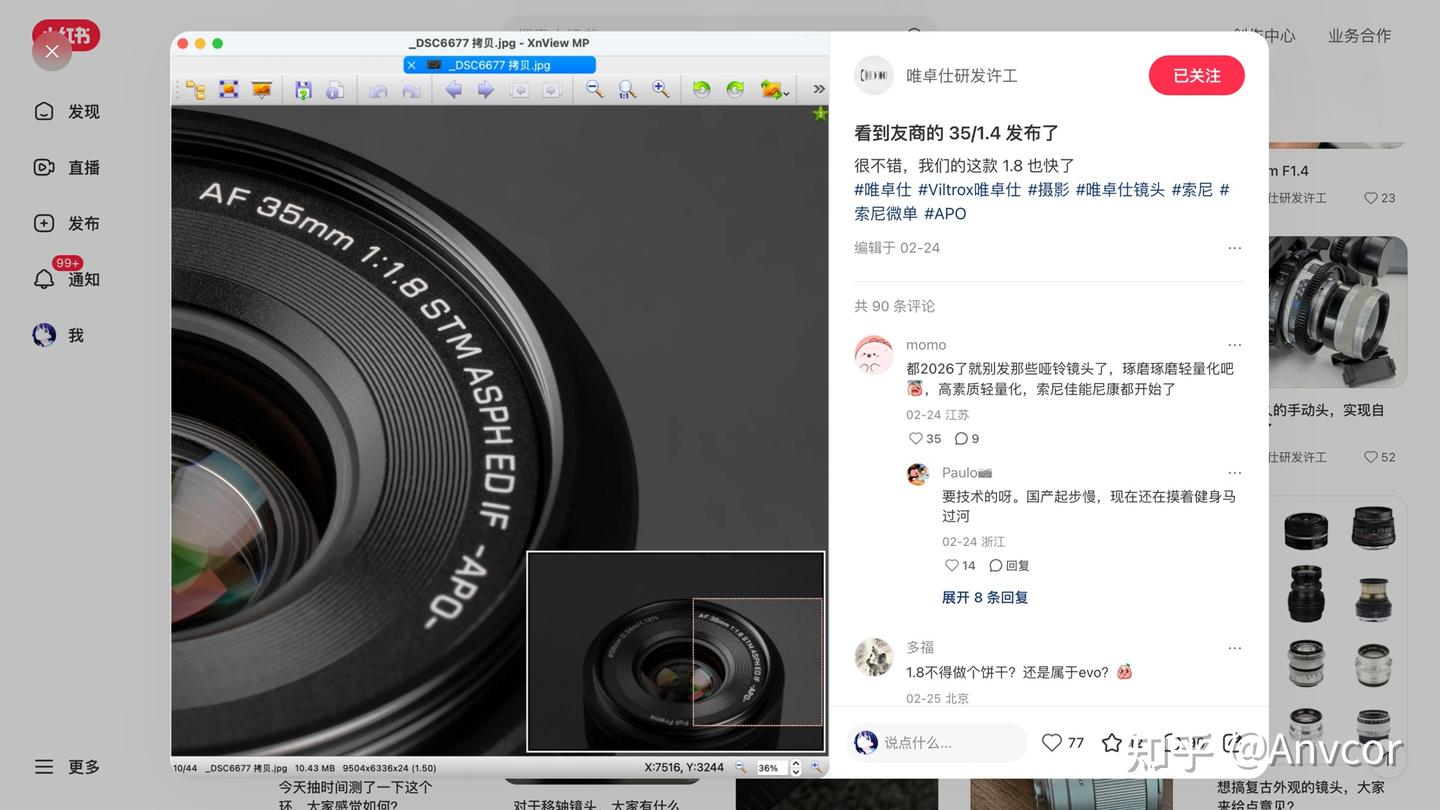Click the 已关注 follow button
The width and height of the screenshot is (1440, 810).
[x=1197, y=76]
